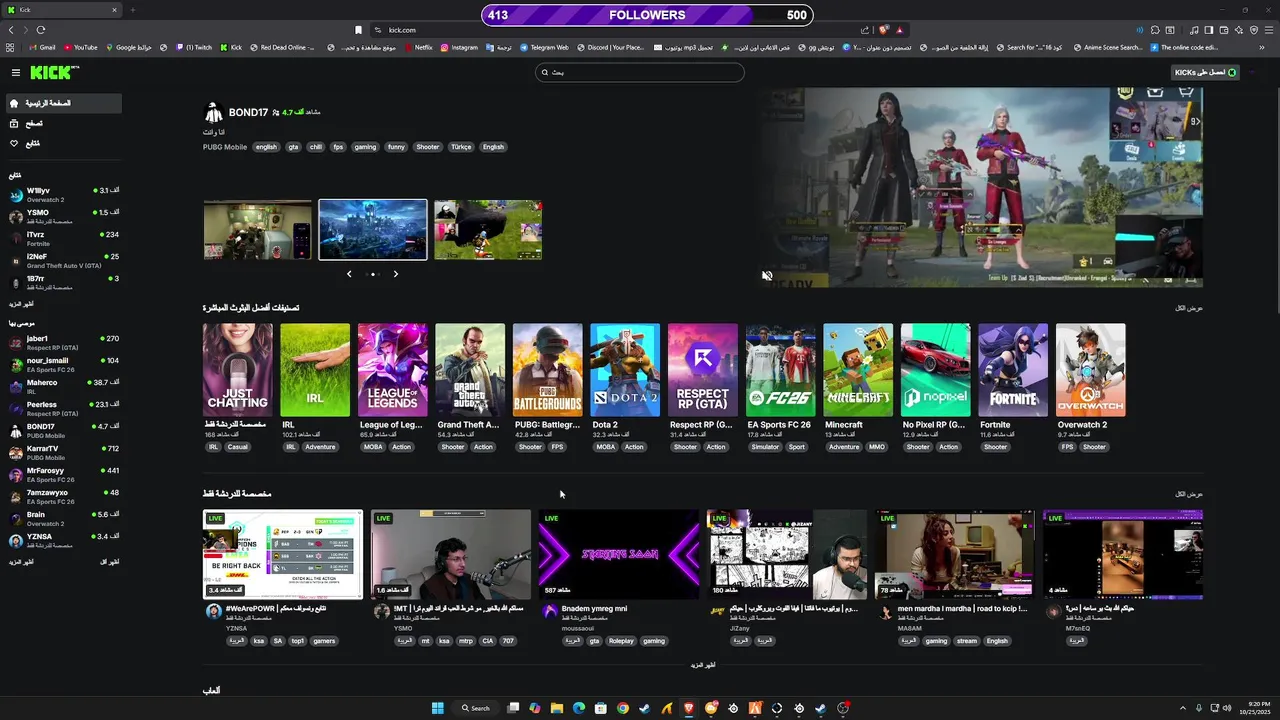1280x720 pixels.
Task: Collapse recommended list with show less
Action: point(110,562)
